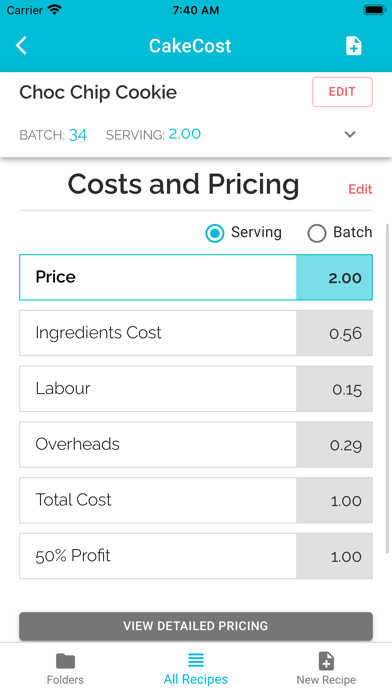Tap the 50% Profit row
This screenshot has width=392, height=696.
196,556
